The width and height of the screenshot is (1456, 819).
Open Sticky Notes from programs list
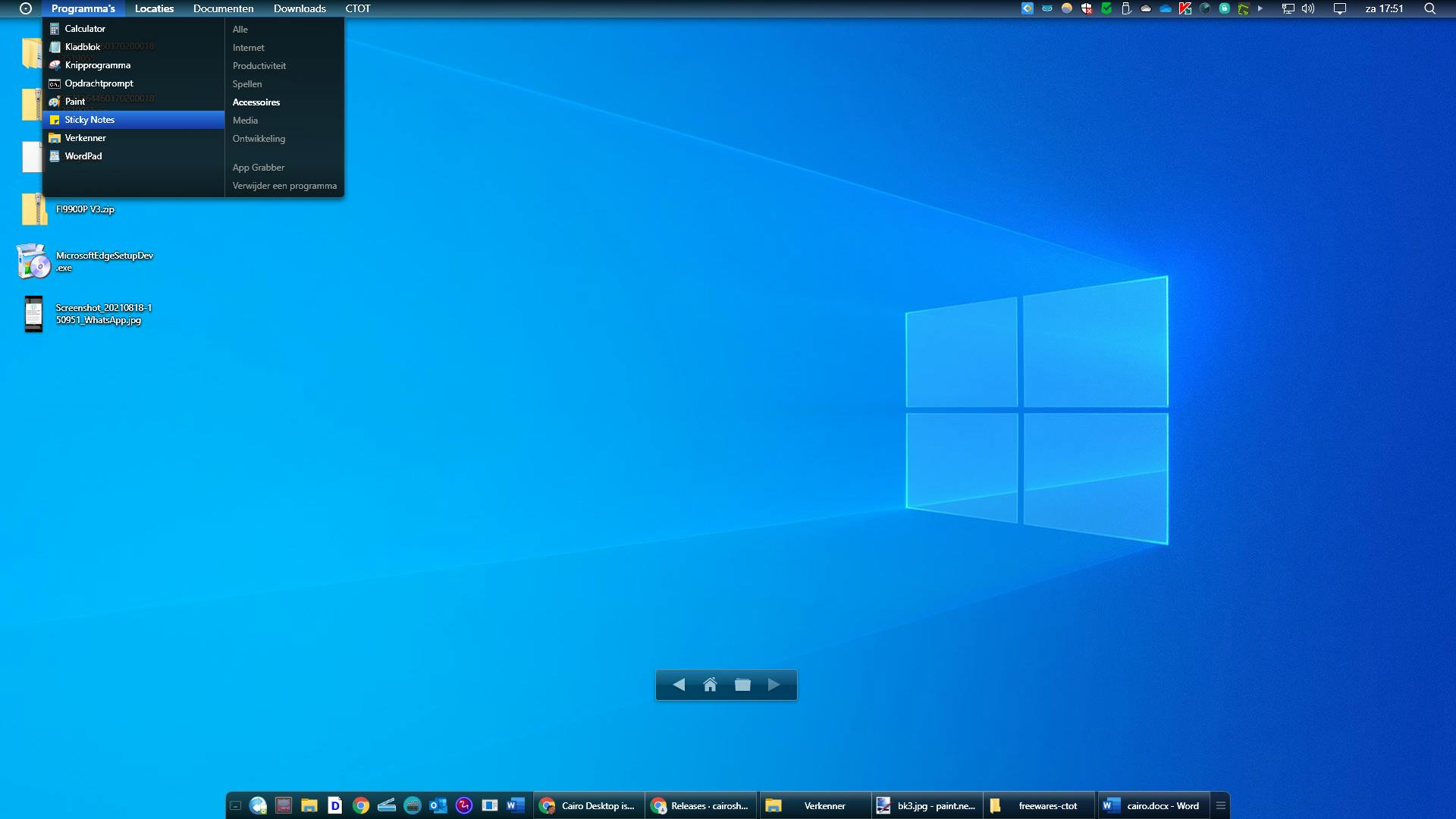(89, 120)
